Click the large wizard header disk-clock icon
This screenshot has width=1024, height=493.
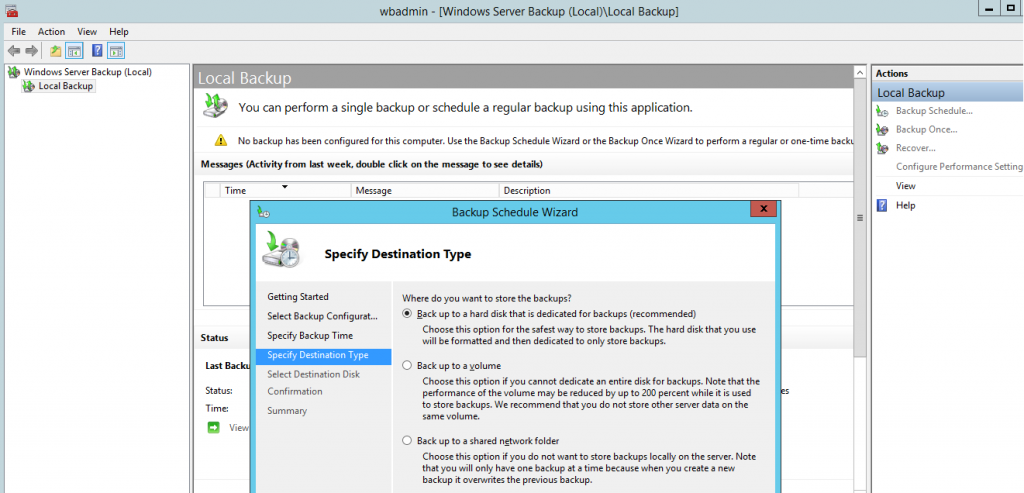tap(281, 249)
